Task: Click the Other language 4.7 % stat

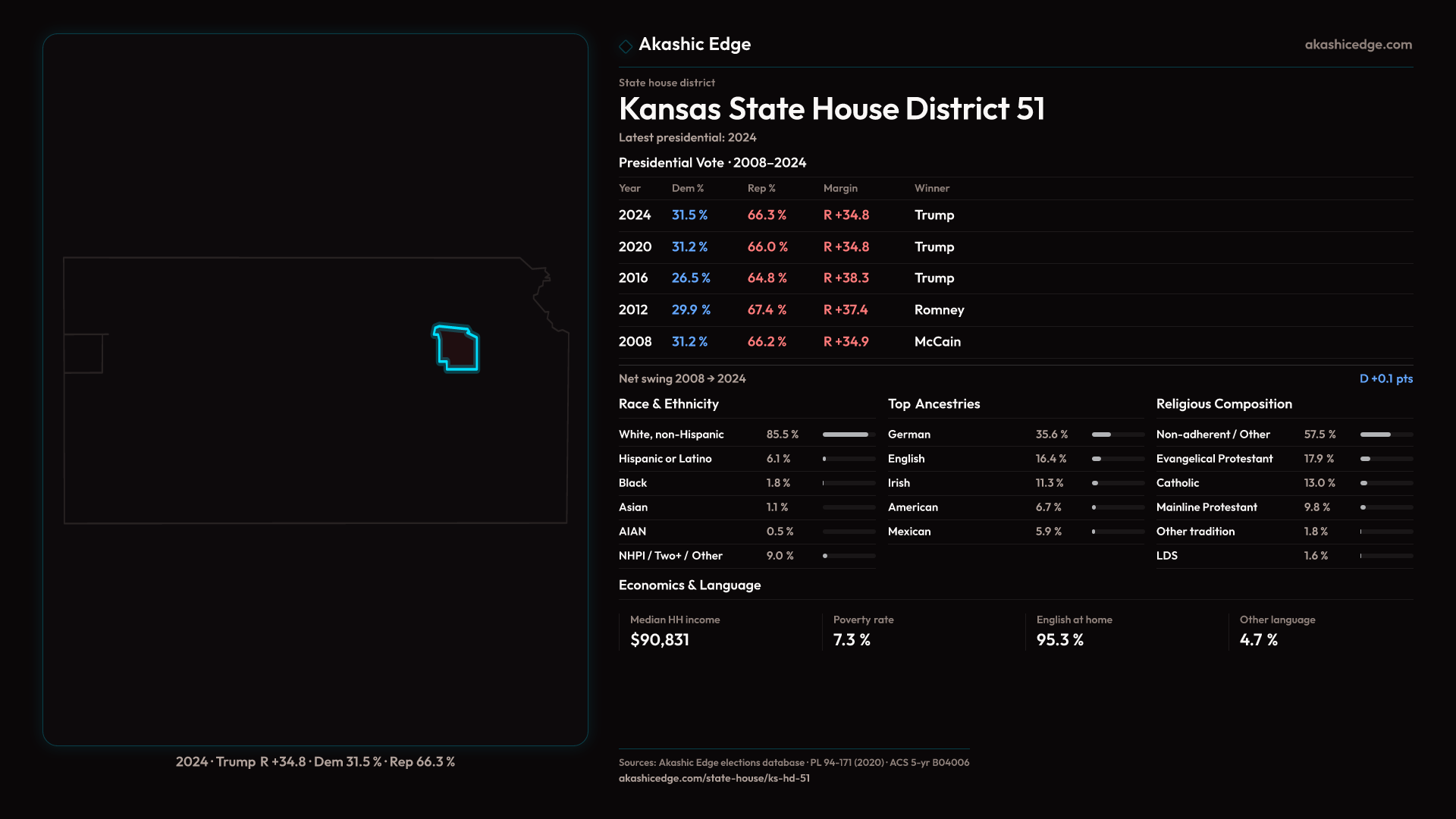Action: point(1258,640)
